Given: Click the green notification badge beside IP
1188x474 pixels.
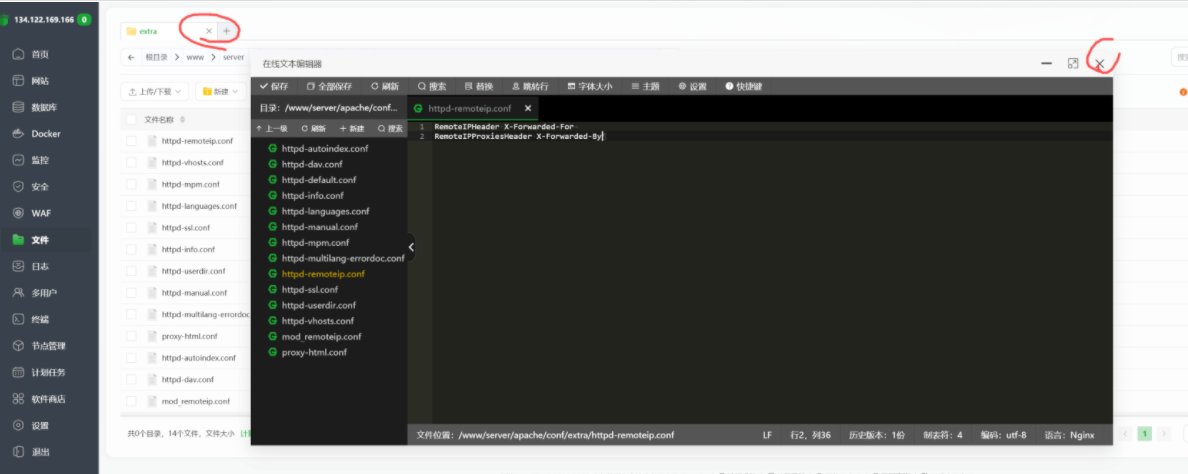Looking at the screenshot, I should tap(83, 20).
